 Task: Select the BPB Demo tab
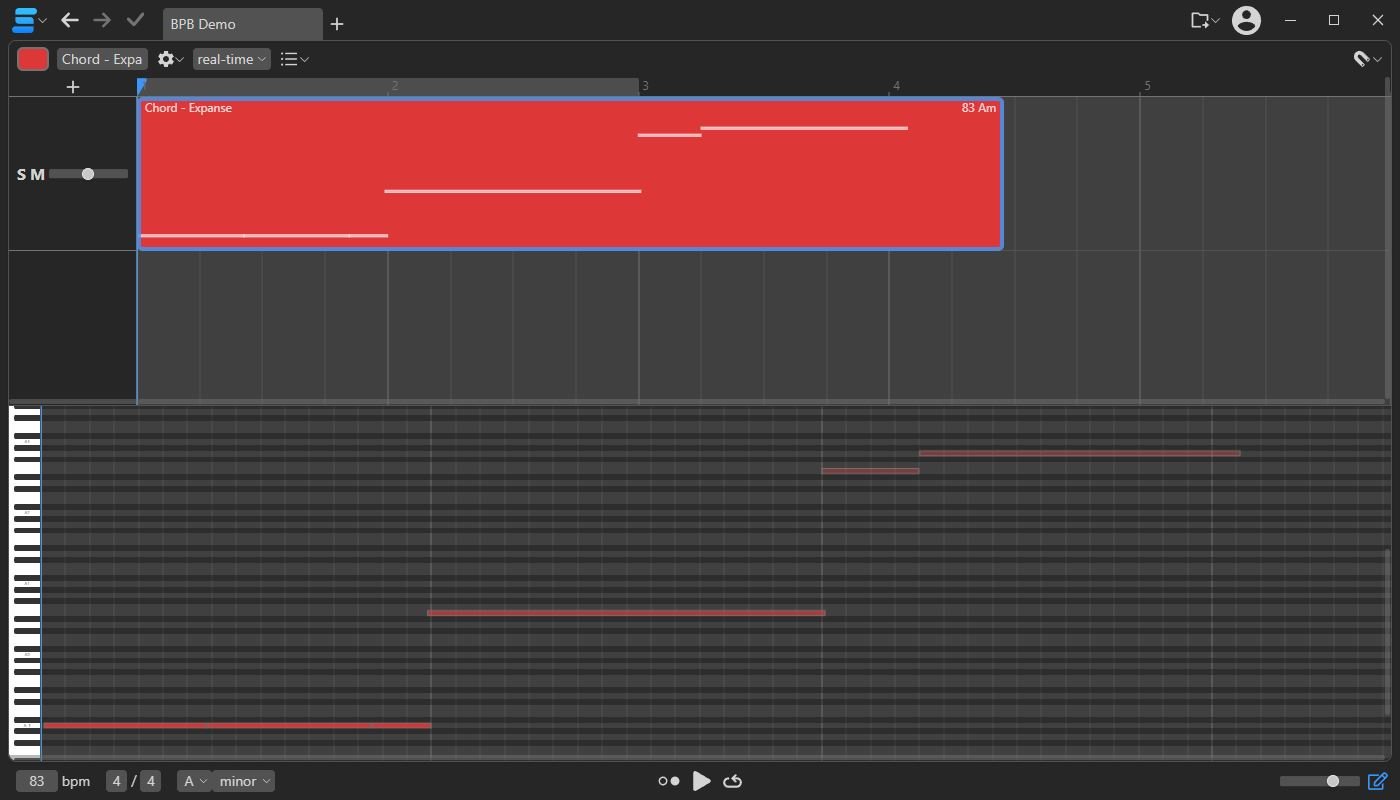242,24
